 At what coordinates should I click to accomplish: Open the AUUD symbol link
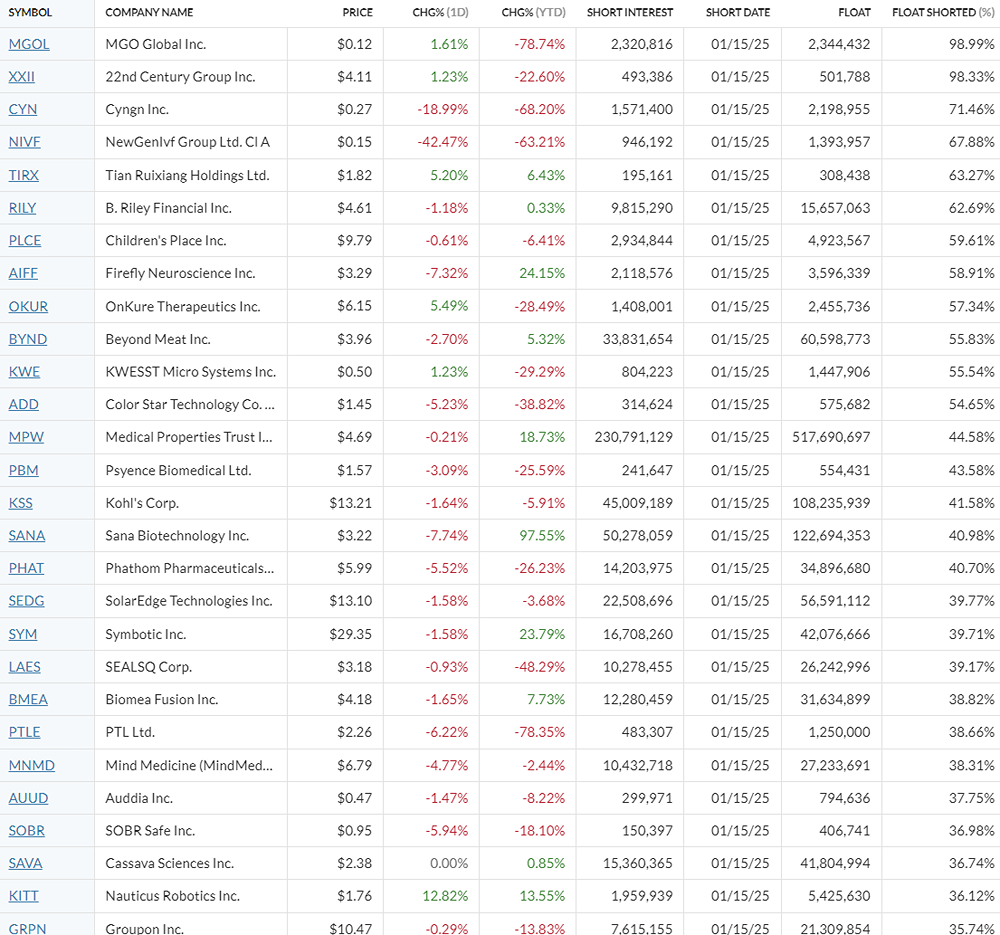coord(28,798)
